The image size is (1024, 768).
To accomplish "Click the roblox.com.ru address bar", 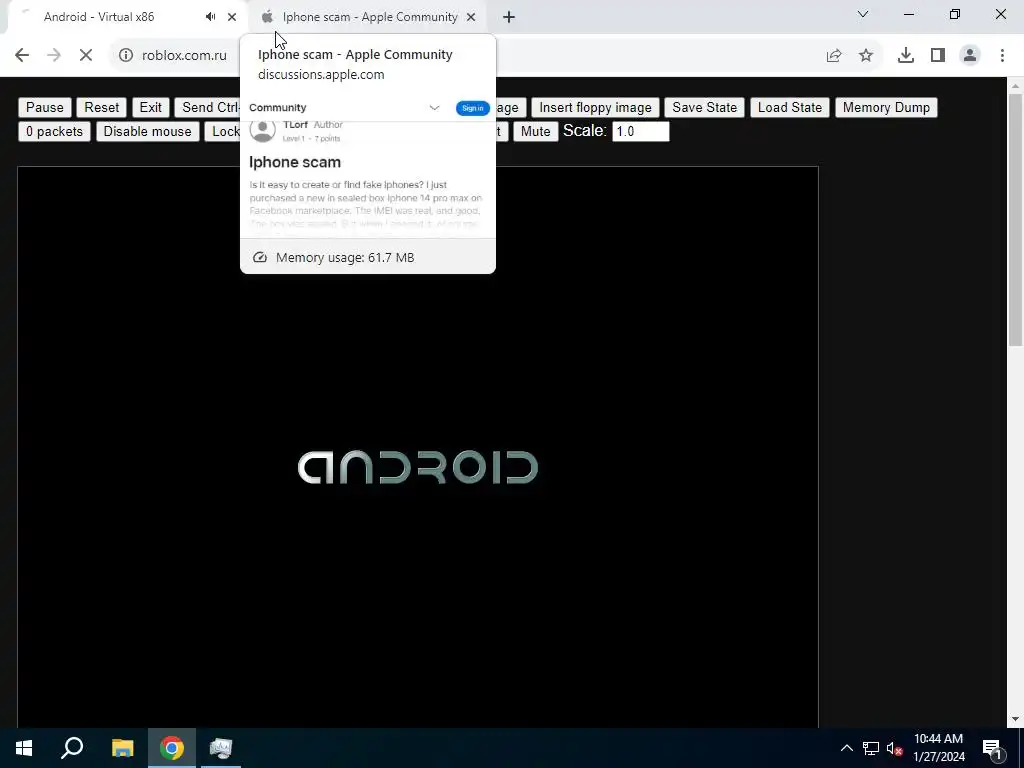I will (x=184, y=55).
